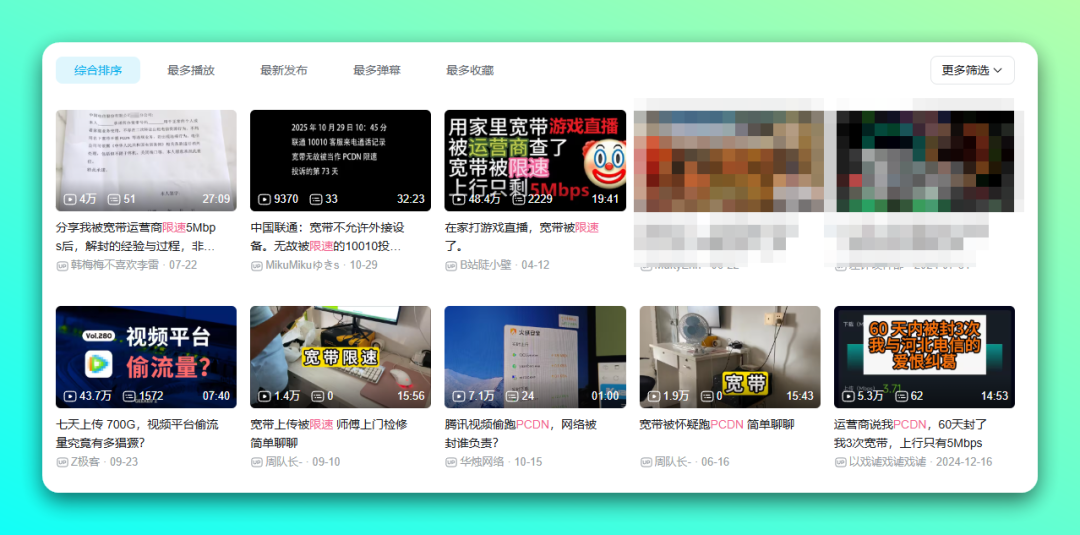Click the play-count icon next to 5.3万
Screen dimensions: 1080x535
(x=849, y=396)
